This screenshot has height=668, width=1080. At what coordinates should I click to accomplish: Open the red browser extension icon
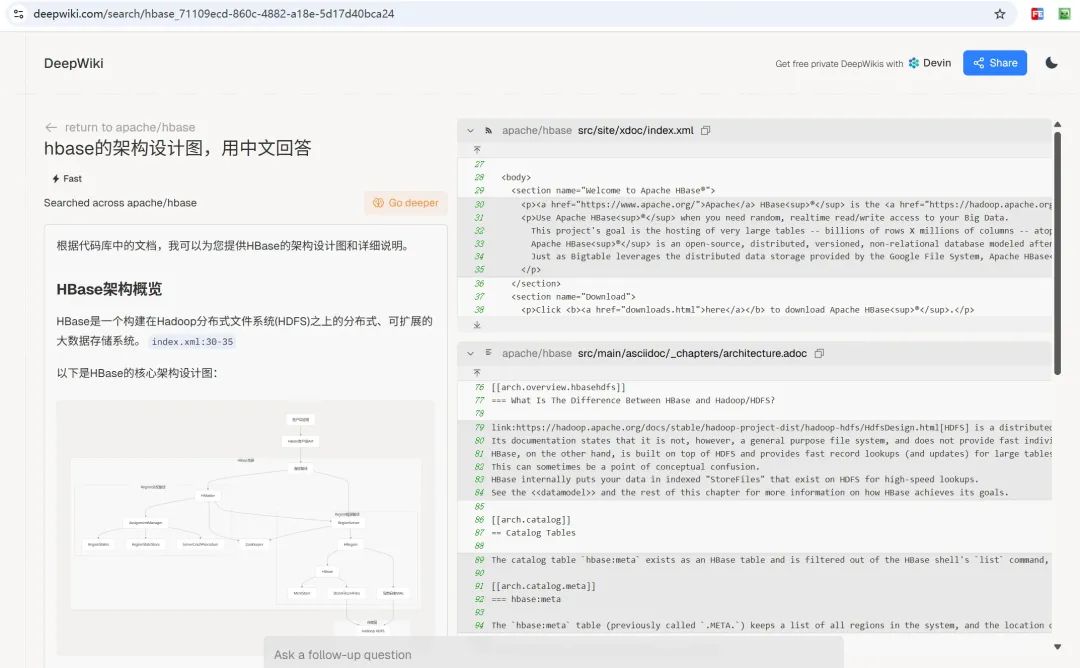pos(1037,14)
